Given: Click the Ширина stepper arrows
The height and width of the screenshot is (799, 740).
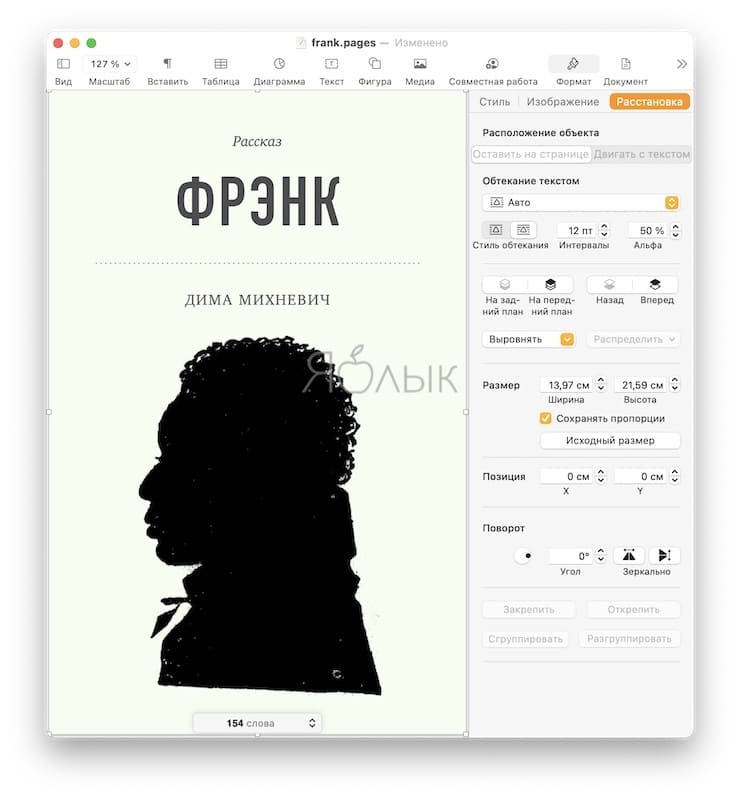Looking at the screenshot, I should [601, 384].
